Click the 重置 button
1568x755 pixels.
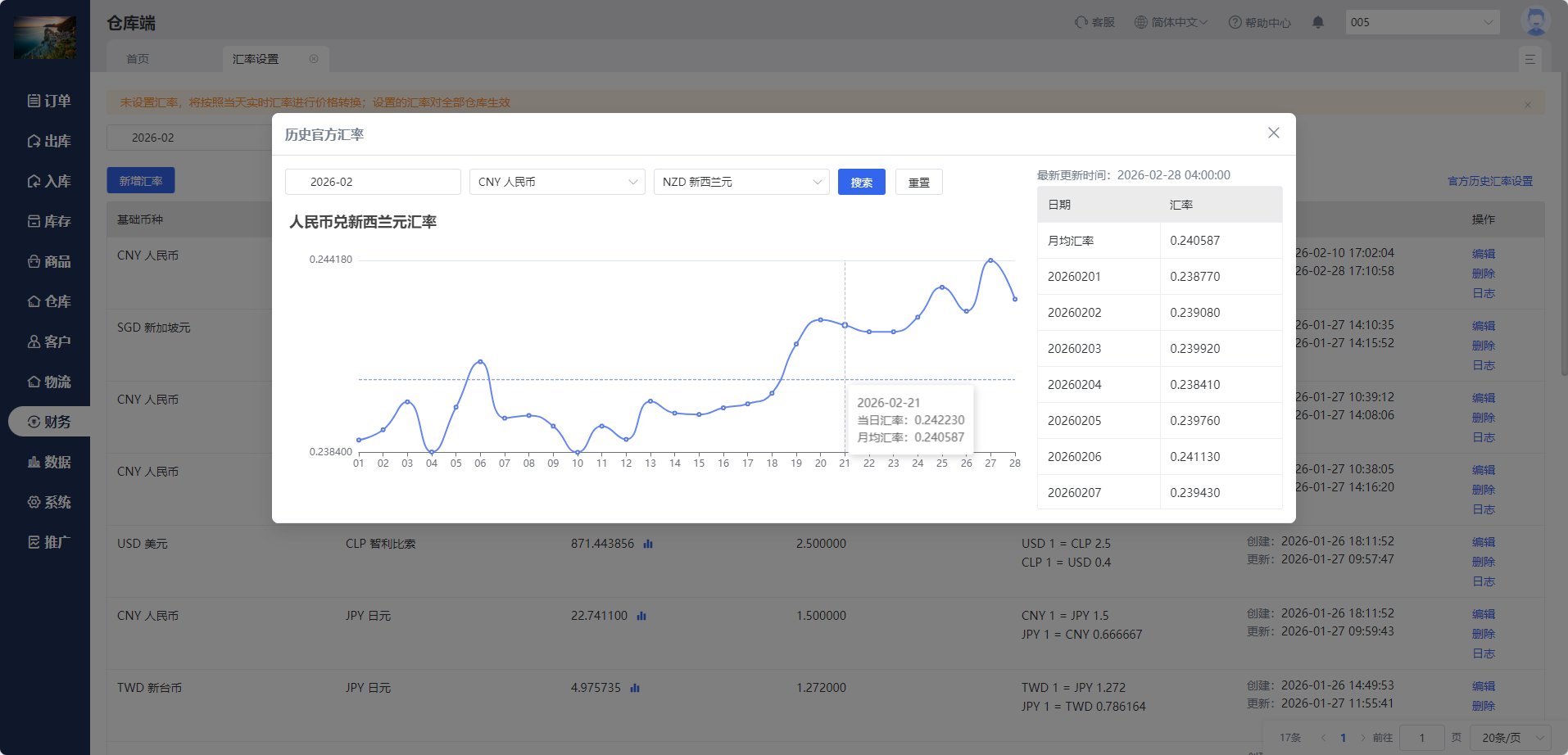pos(918,182)
